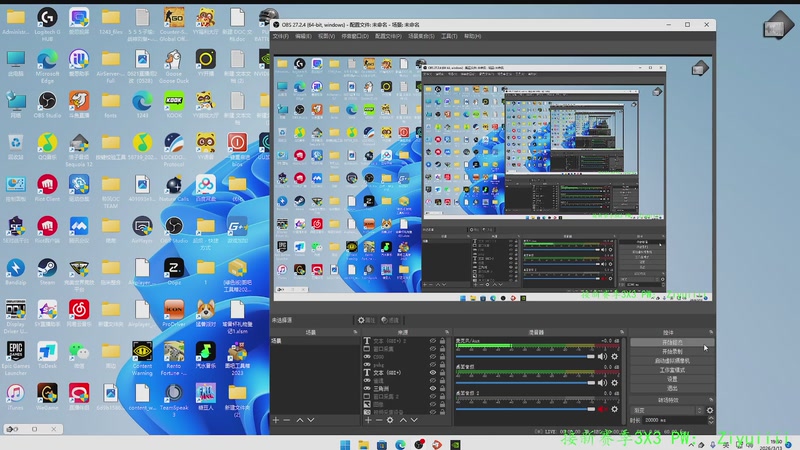Select the Goose Goose Duck desktop icon
The height and width of the screenshot is (450, 800).
173,65
